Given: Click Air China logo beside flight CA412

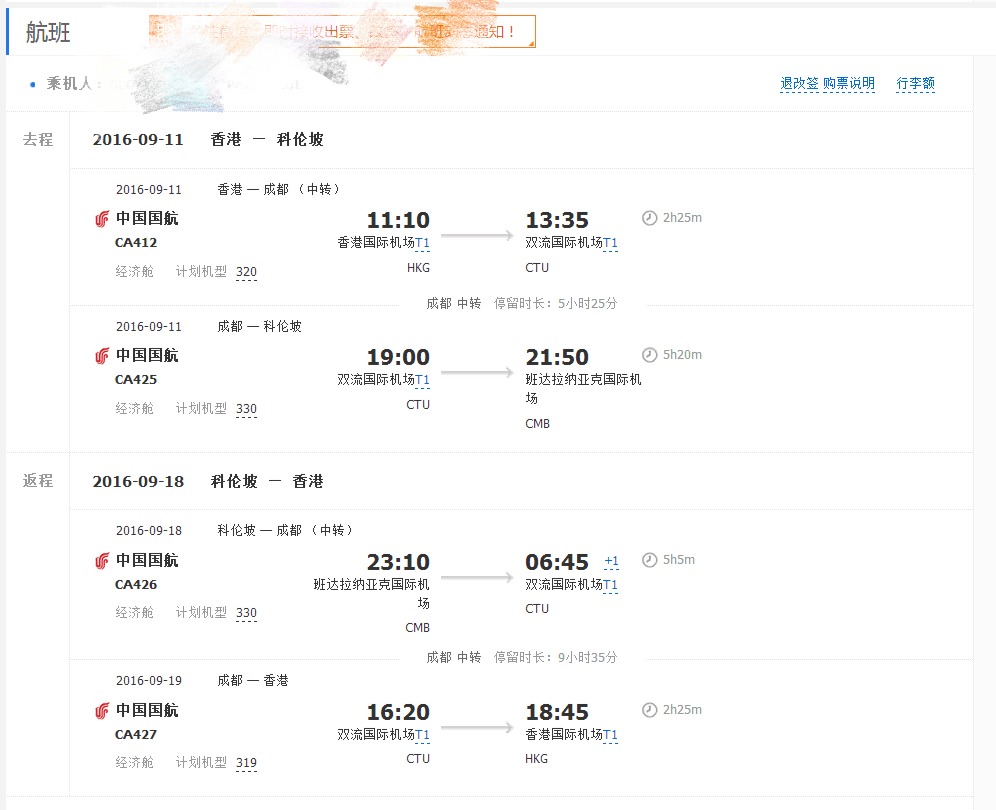Looking at the screenshot, I should click(x=102, y=219).
